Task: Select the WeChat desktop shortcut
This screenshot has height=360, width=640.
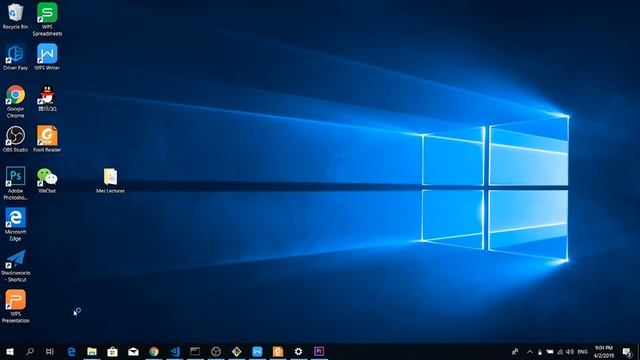Action: (x=47, y=180)
